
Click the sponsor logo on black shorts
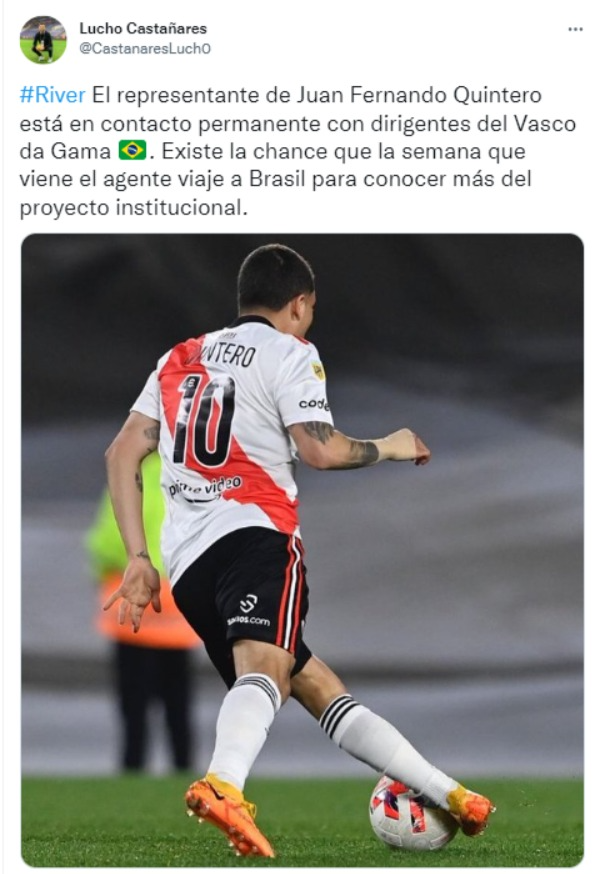coord(249,610)
